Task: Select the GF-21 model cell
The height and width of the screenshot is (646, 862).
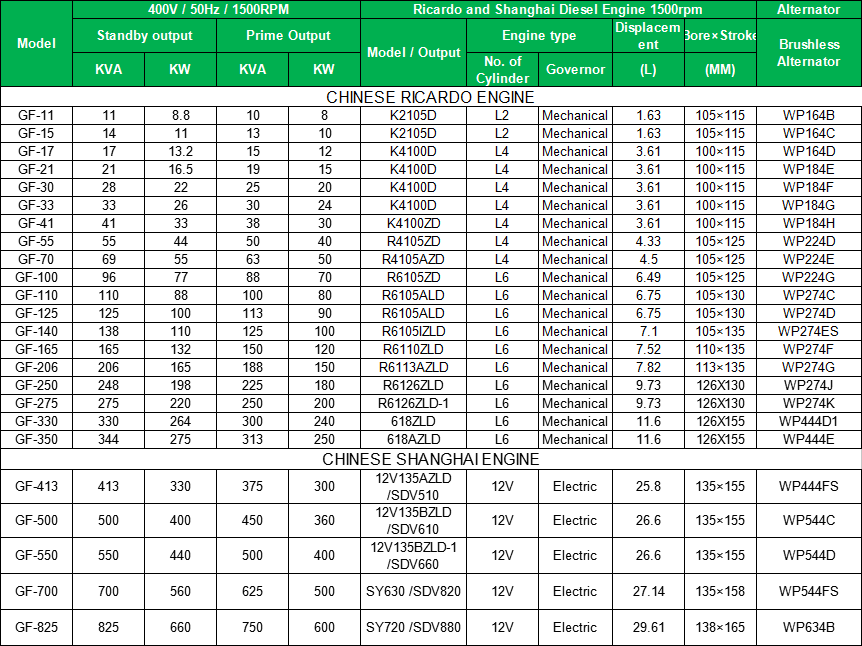Action: (x=36, y=169)
